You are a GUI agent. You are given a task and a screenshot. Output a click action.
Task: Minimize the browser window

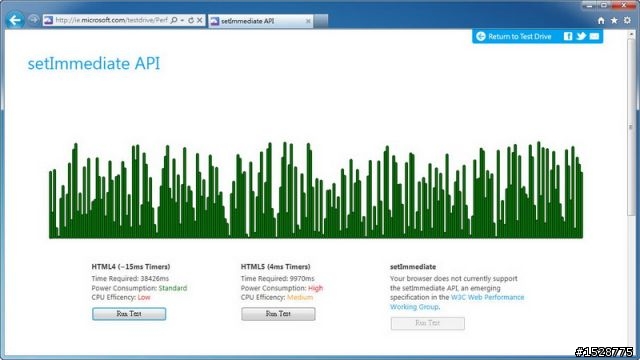[x=589, y=5]
